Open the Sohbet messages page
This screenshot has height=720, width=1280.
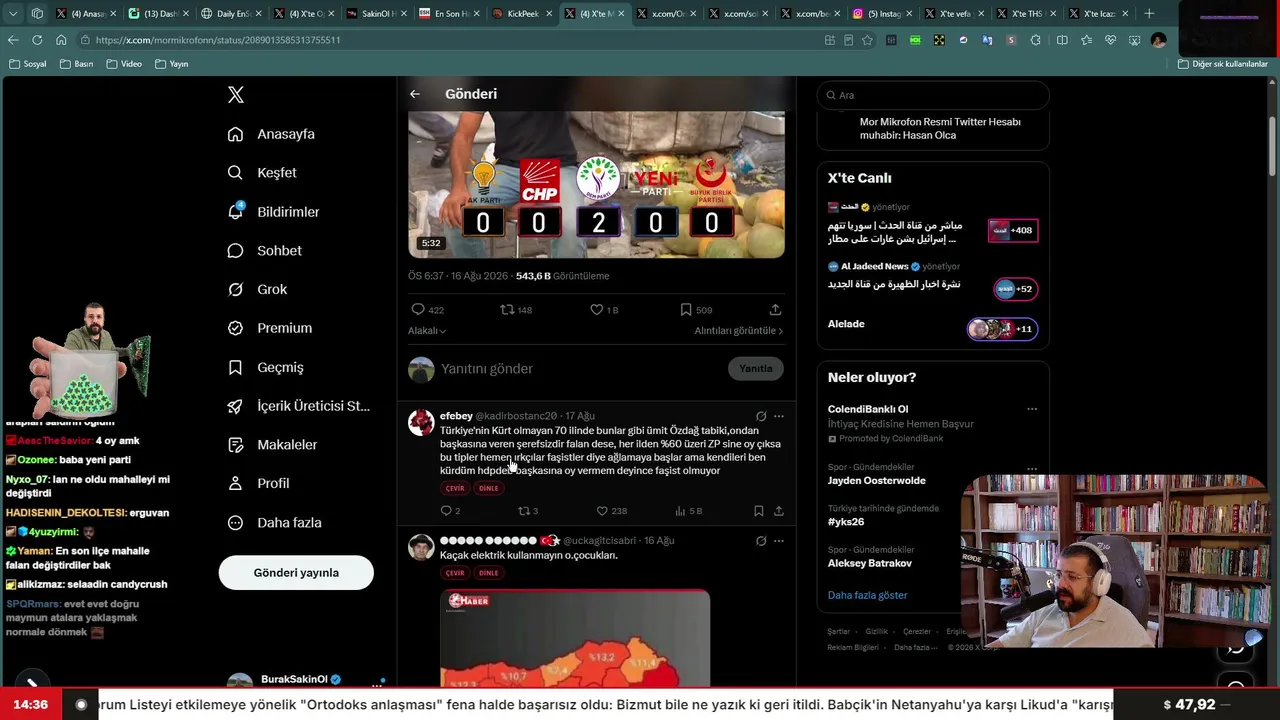(x=264, y=251)
